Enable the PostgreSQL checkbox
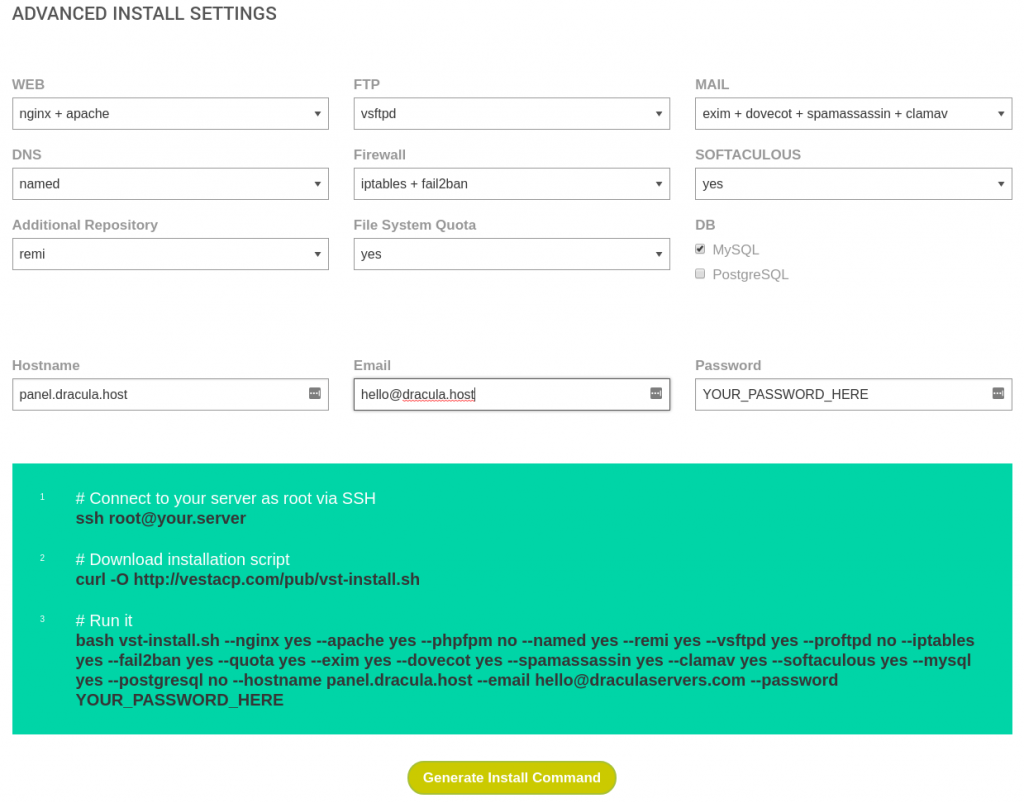1024x803 pixels. tap(701, 273)
